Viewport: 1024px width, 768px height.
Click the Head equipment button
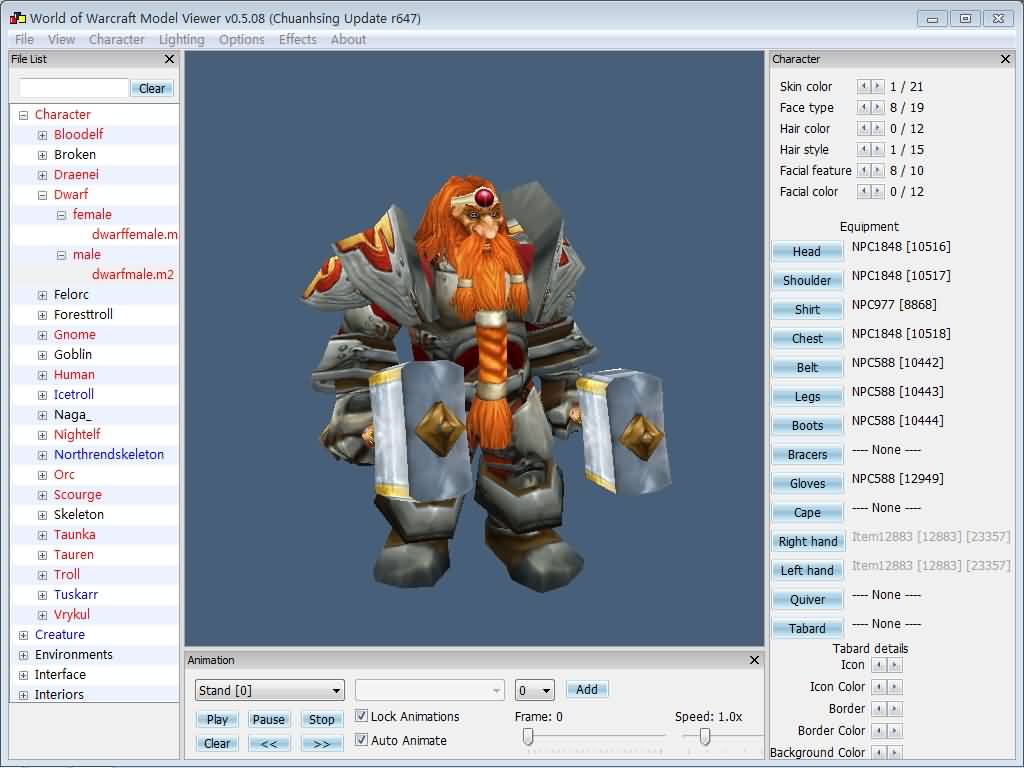(x=807, y=251)
